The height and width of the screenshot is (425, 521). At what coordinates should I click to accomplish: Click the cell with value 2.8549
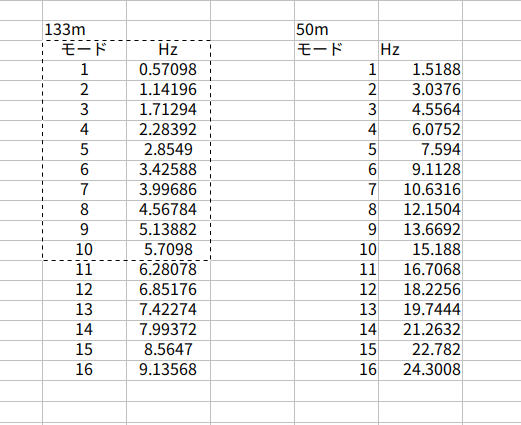coord(169,150)
